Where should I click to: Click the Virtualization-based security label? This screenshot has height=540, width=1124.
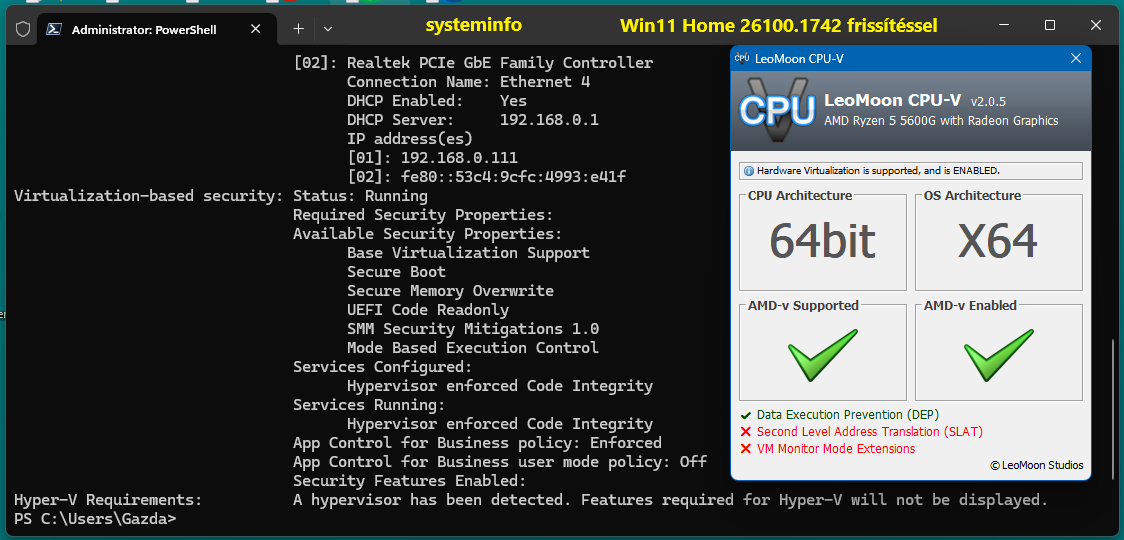point(148,196)
